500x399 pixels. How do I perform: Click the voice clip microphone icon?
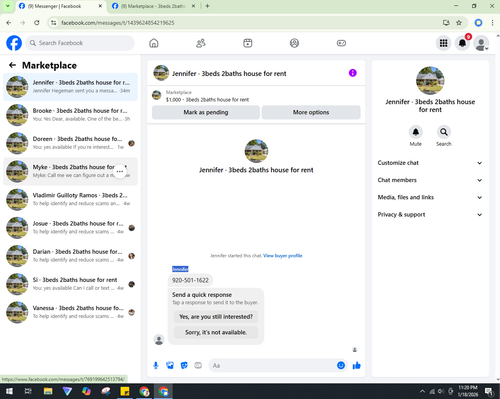click(x=156, y=366)
